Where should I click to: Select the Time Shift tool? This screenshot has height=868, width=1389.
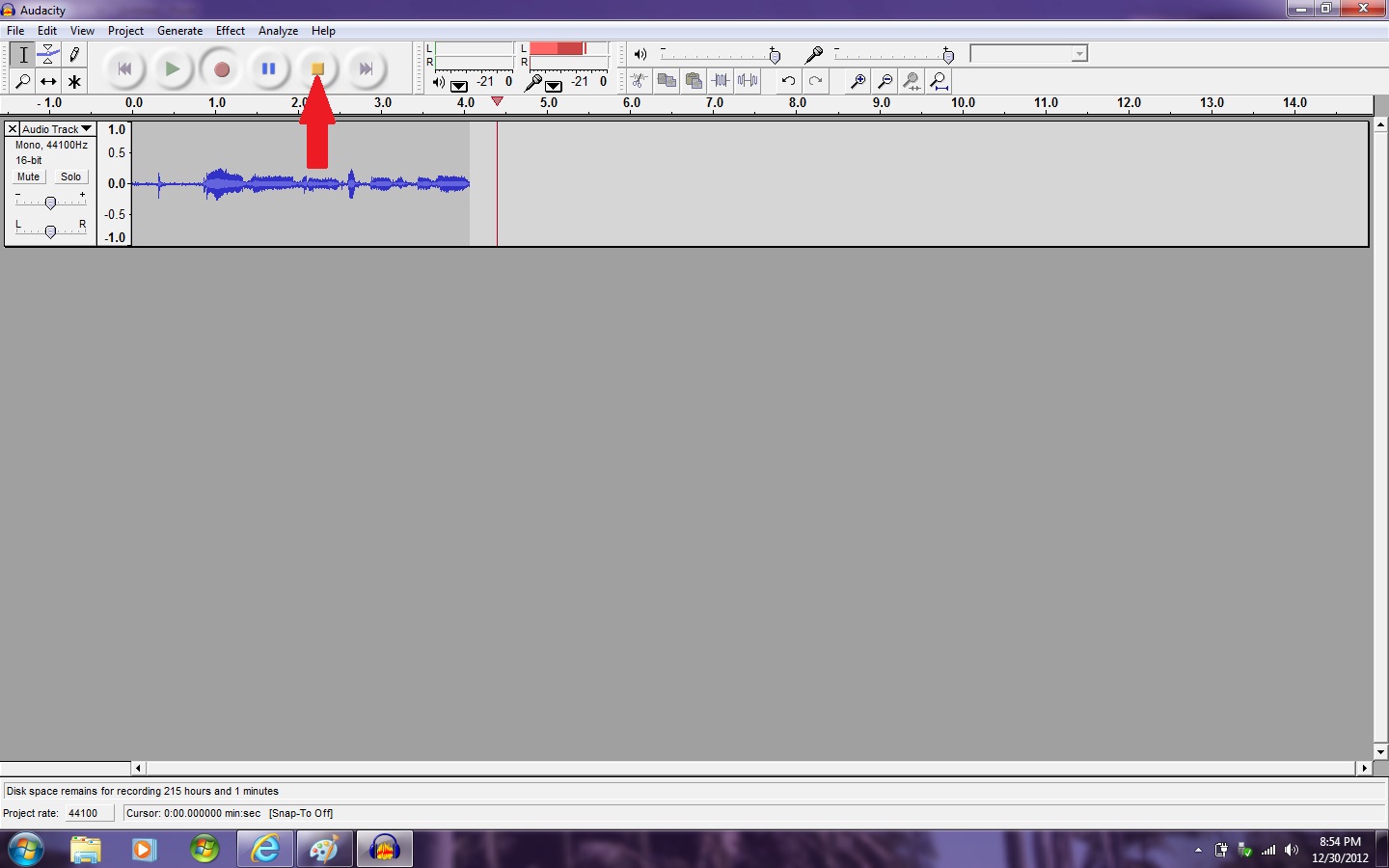47,81
